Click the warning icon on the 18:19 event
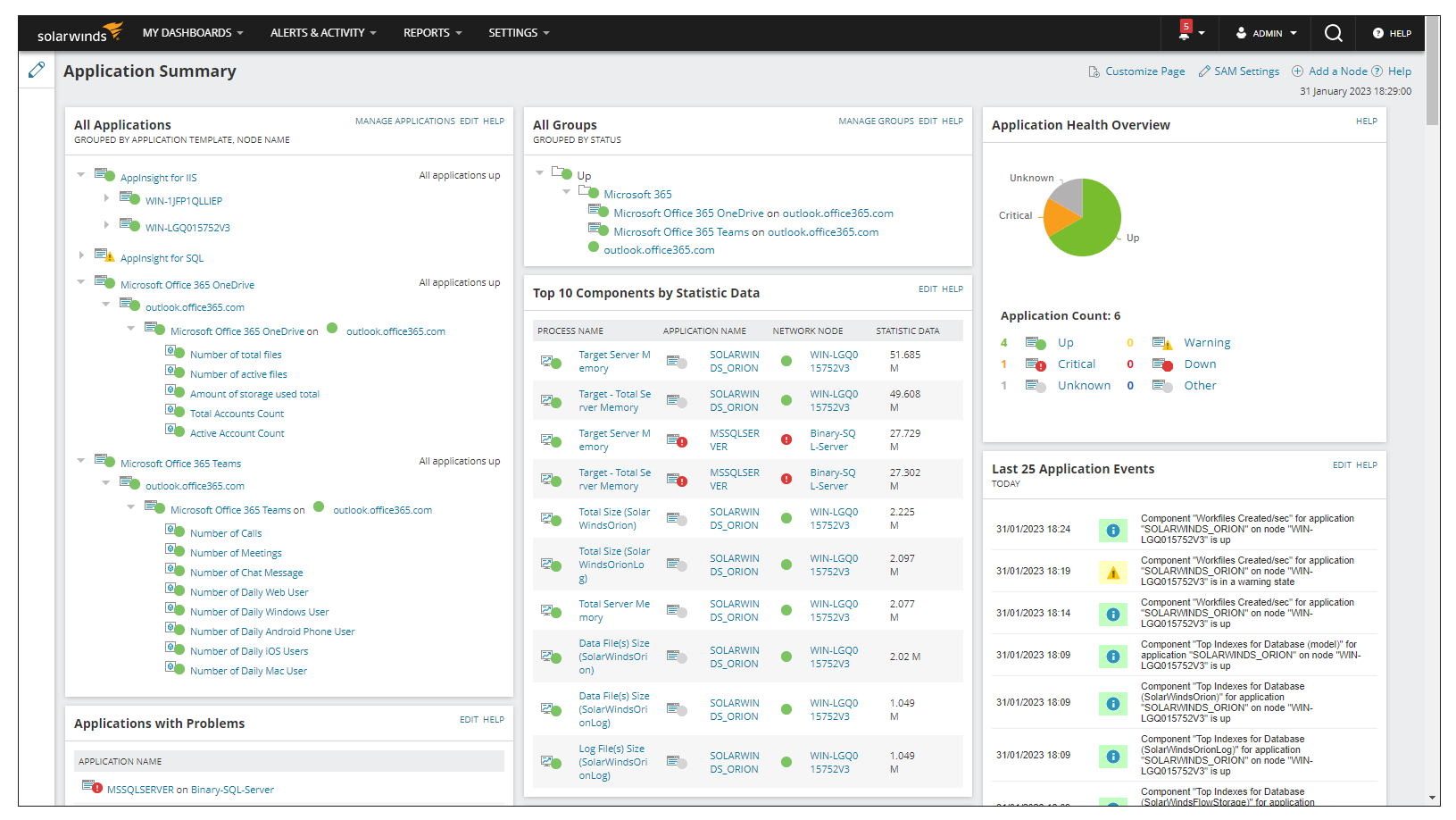The width and height of the screenshot is (1456, 820). pos(1112,573)
